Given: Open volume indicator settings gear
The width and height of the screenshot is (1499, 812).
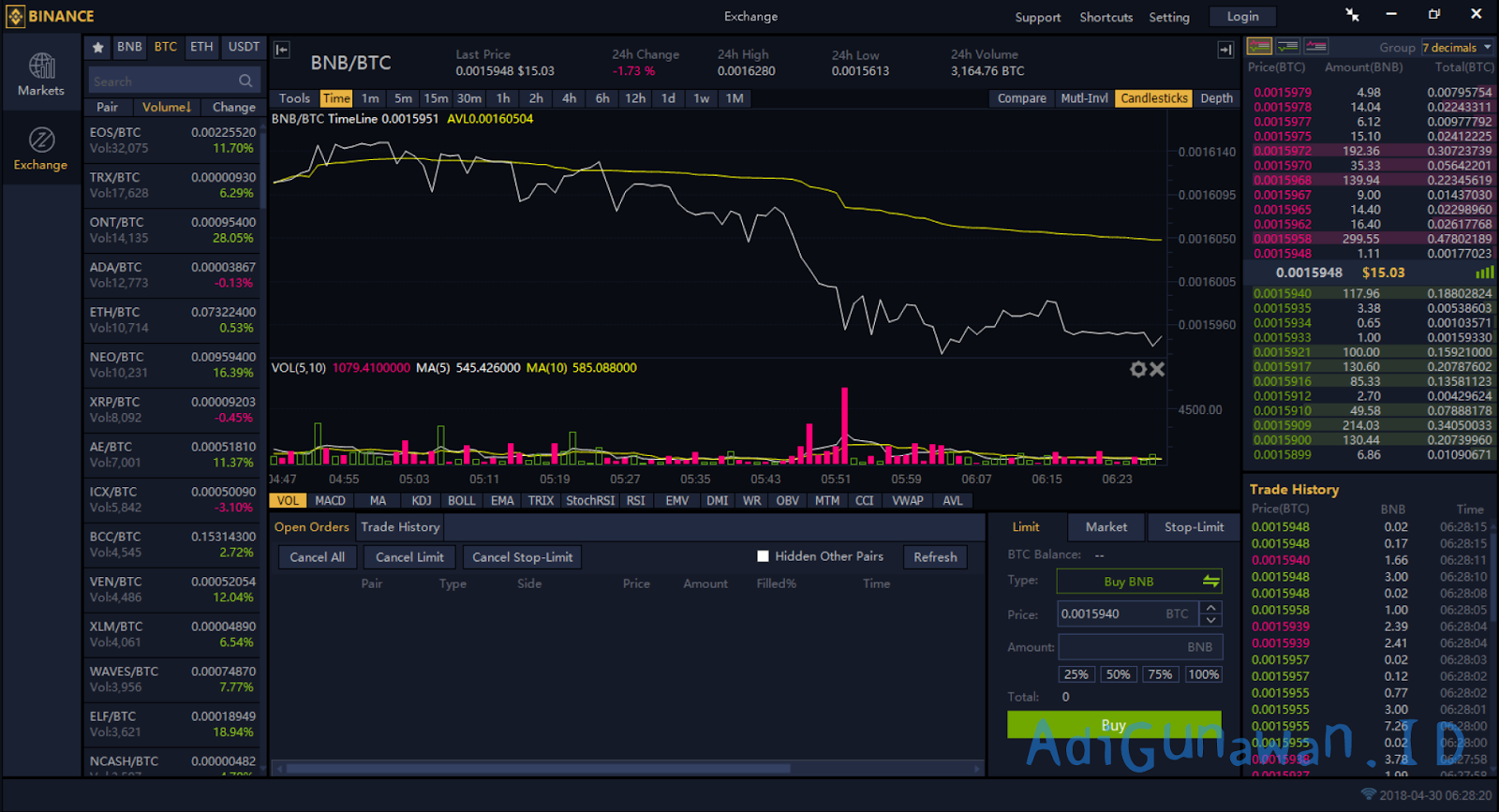Looking at the screenshot, I should 1138,369.
